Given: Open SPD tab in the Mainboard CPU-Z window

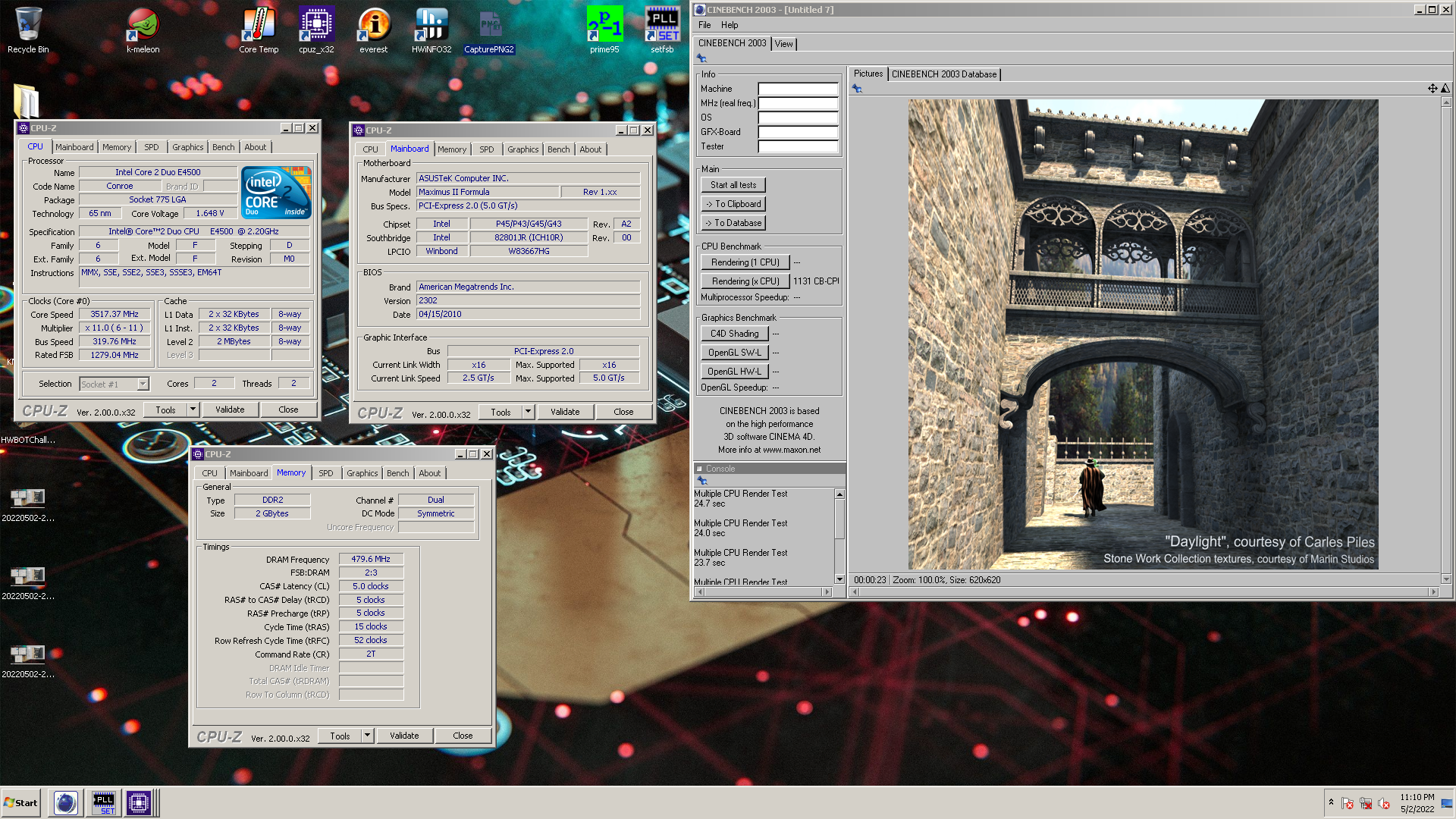Looking at the screenshot, I should click(487, 149).
